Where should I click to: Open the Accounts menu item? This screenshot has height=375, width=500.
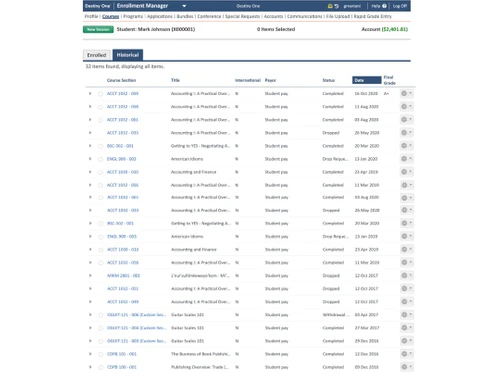pos(273,16)
